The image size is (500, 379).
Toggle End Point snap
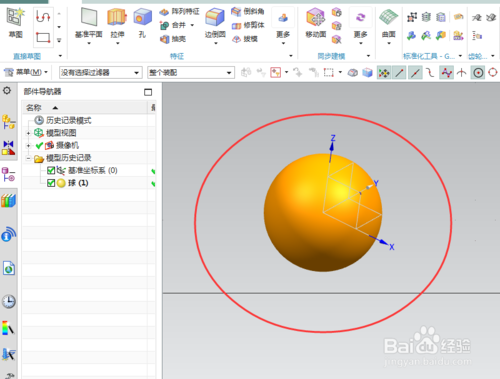pyautogui.click(x=399, y=72)
